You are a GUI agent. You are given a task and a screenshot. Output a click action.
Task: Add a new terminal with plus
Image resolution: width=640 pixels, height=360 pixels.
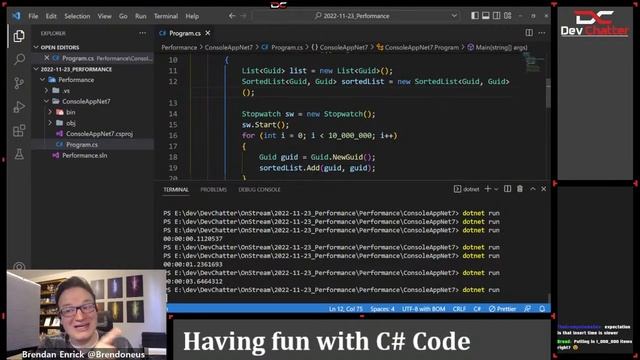click(487, 189)
